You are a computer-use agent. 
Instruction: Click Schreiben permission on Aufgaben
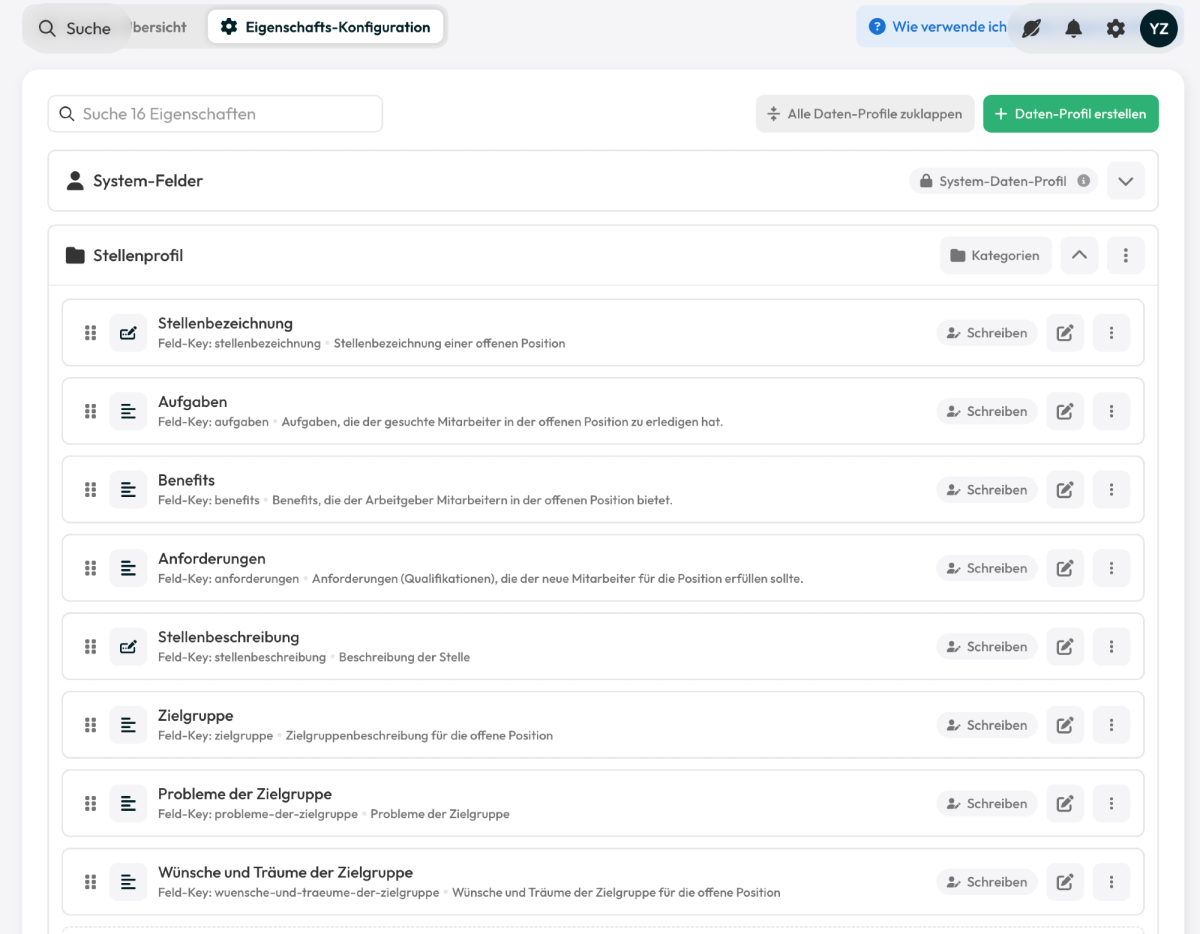pyautogui.click(x=987, y=411)
